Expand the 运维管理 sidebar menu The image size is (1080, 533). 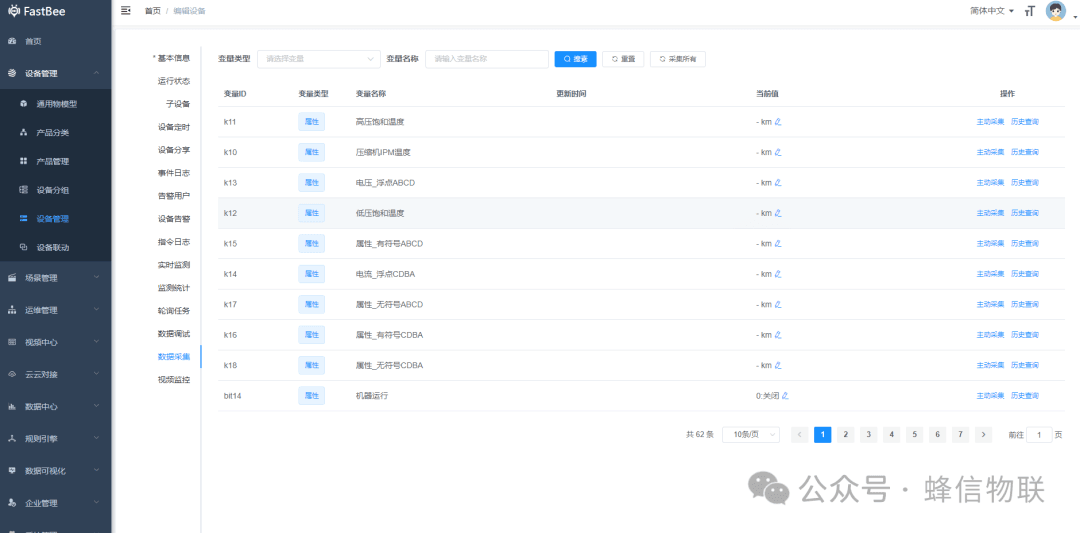(x=56, y=310)
